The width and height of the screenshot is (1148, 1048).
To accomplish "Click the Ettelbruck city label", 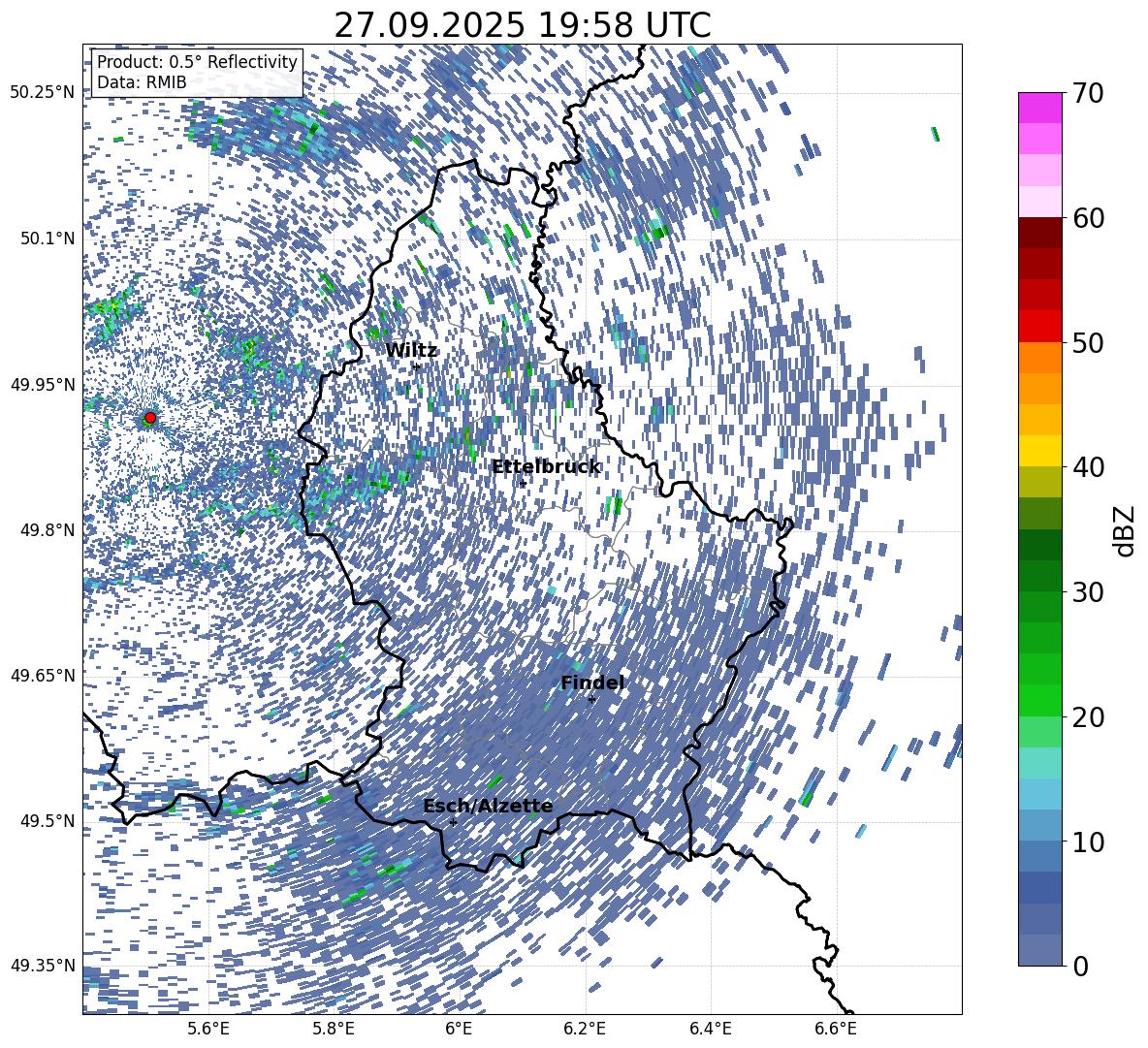I will tap(546, 467).
